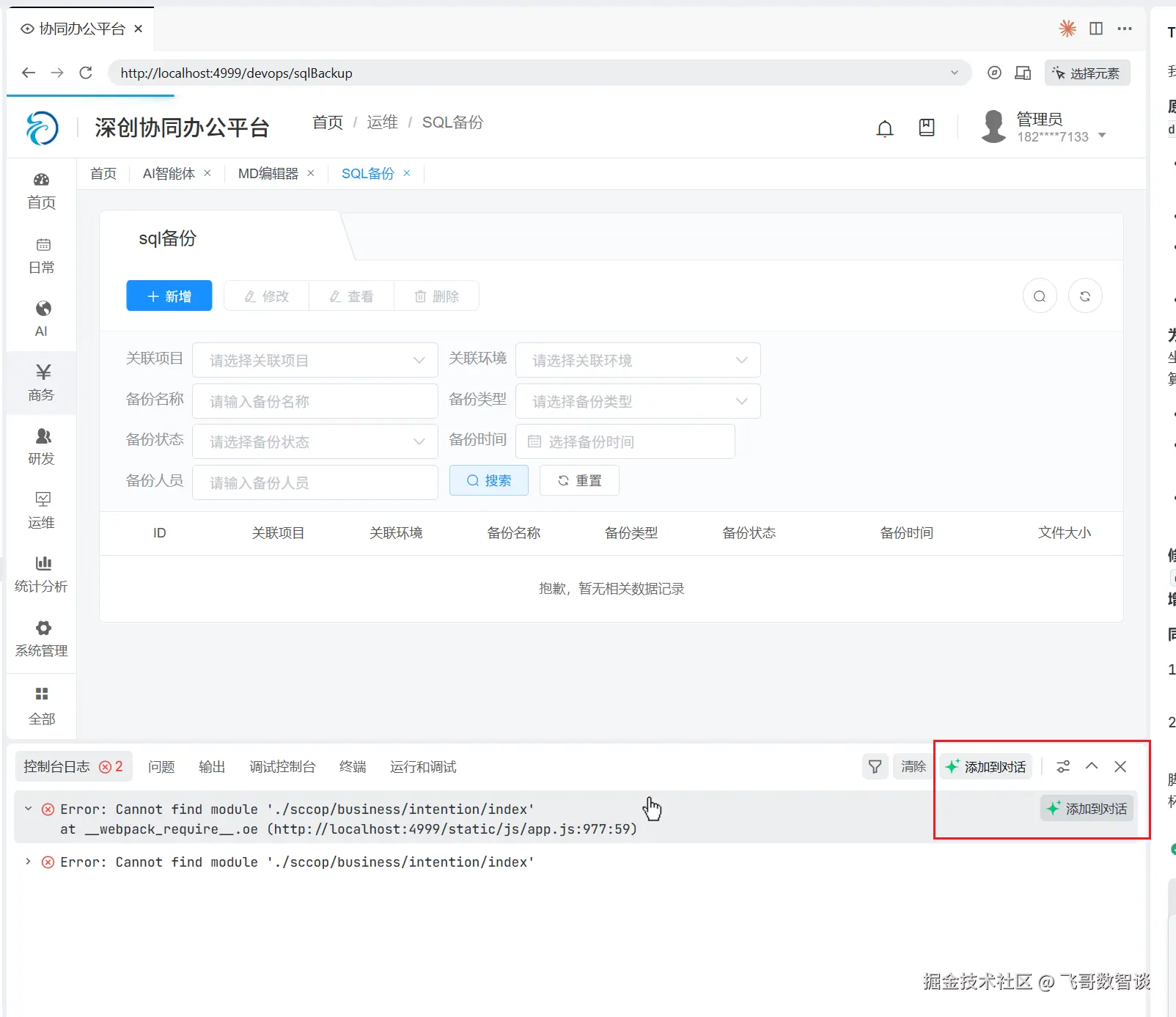Click the 重置 button

[x=579, y=481]
